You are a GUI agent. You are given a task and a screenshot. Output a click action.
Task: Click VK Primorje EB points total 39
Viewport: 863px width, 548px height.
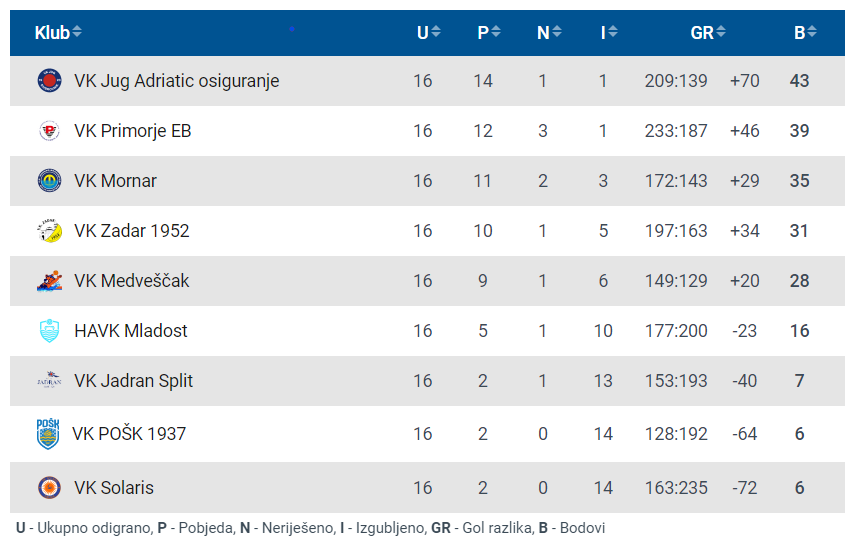(799, 131)
